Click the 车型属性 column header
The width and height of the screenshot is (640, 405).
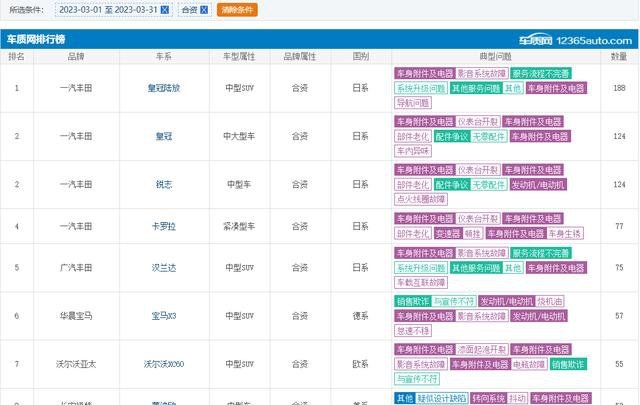tap(239, 56)
